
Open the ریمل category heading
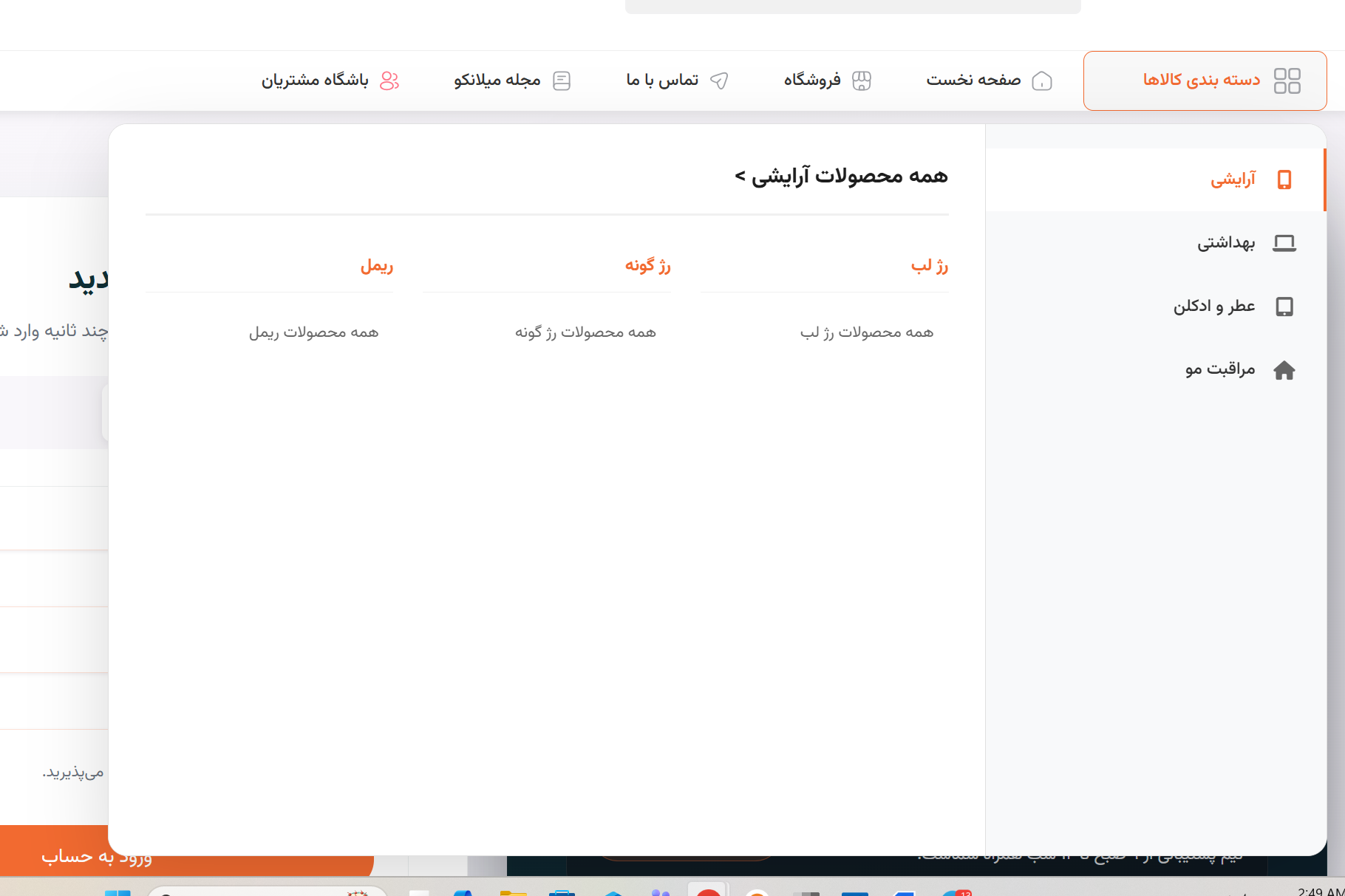(x=376, y=266)
